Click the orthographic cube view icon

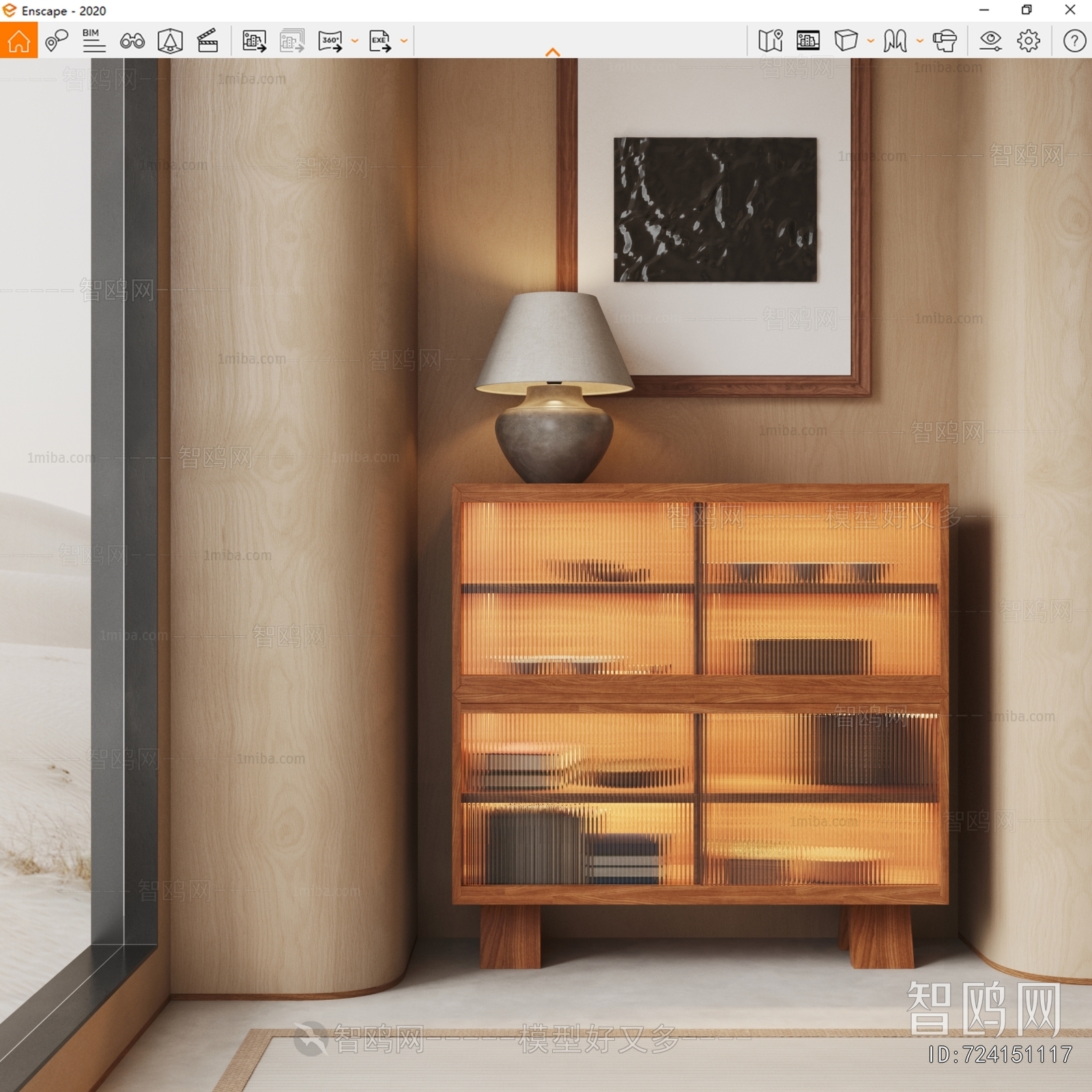point(846,40)
